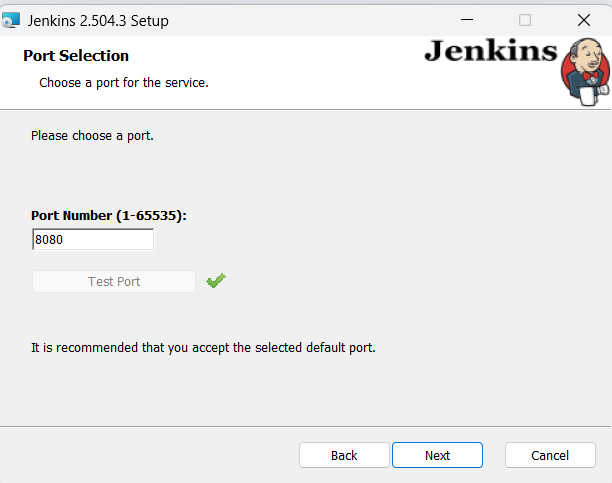Click 'Choose a port for the service.' text

124,83
